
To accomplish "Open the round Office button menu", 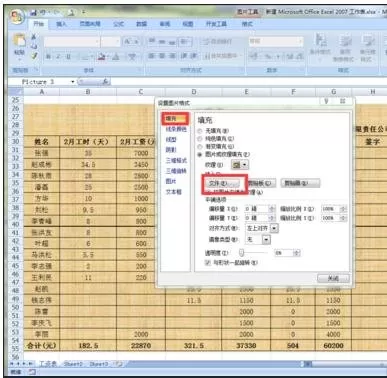I will (17, 17).
